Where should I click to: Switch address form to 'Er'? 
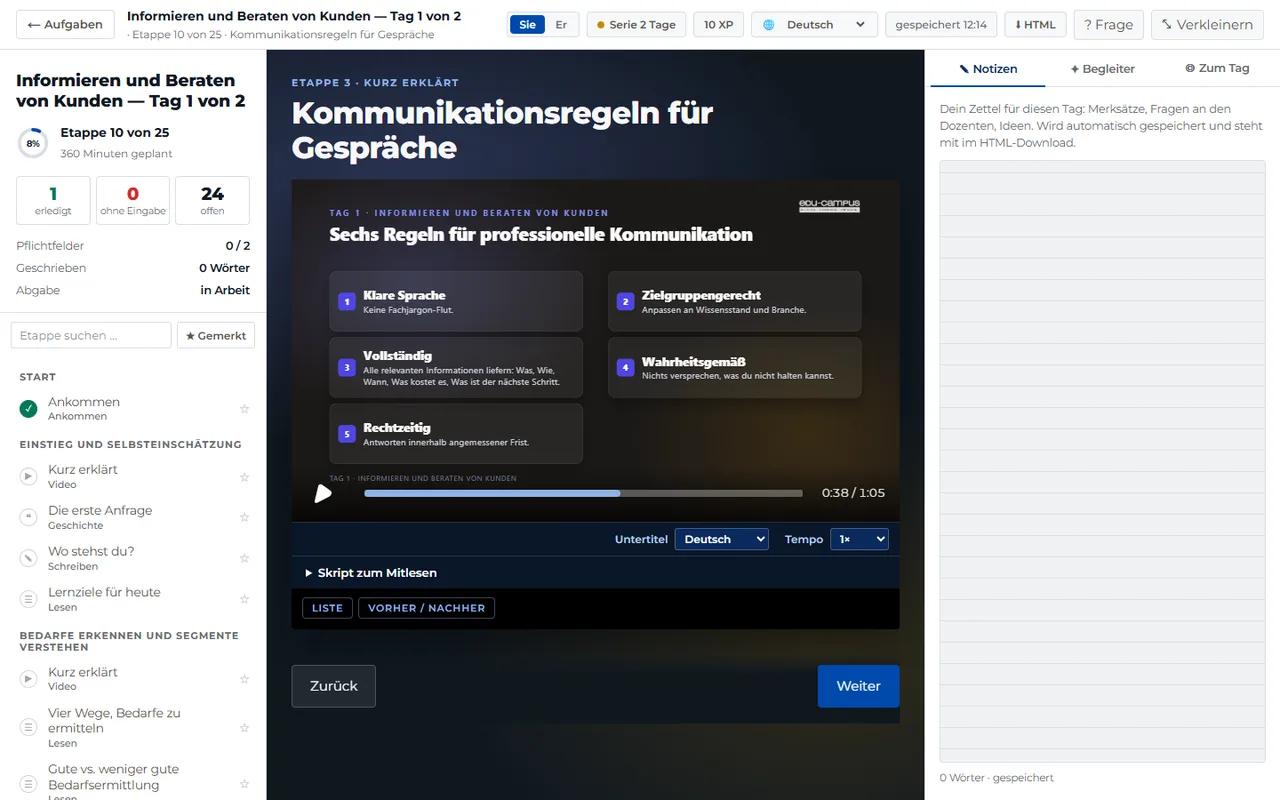[x=561, y=25]
